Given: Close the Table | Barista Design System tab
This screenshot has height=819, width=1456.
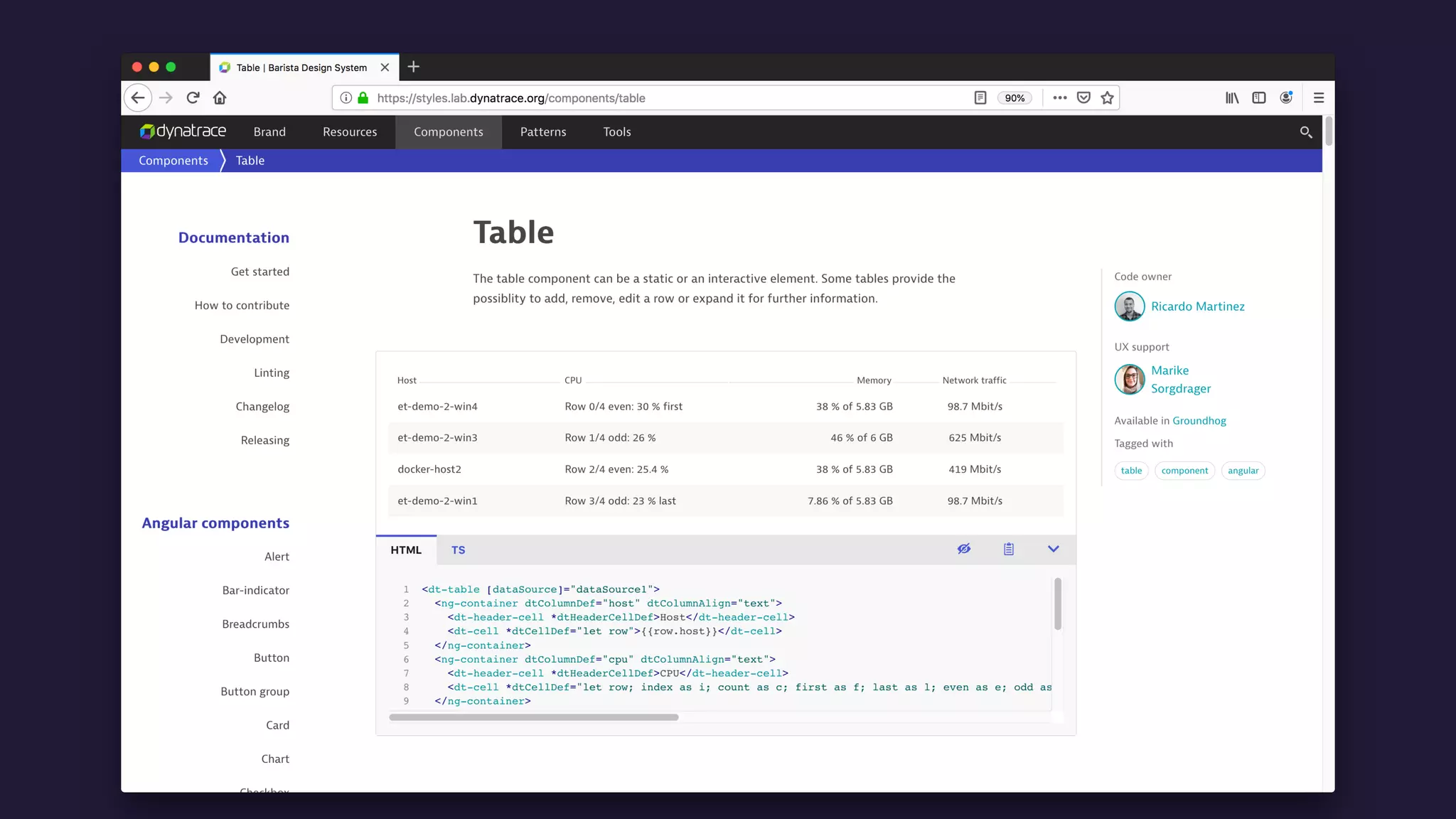Looking at the screenshot, I should click(385, 68).
